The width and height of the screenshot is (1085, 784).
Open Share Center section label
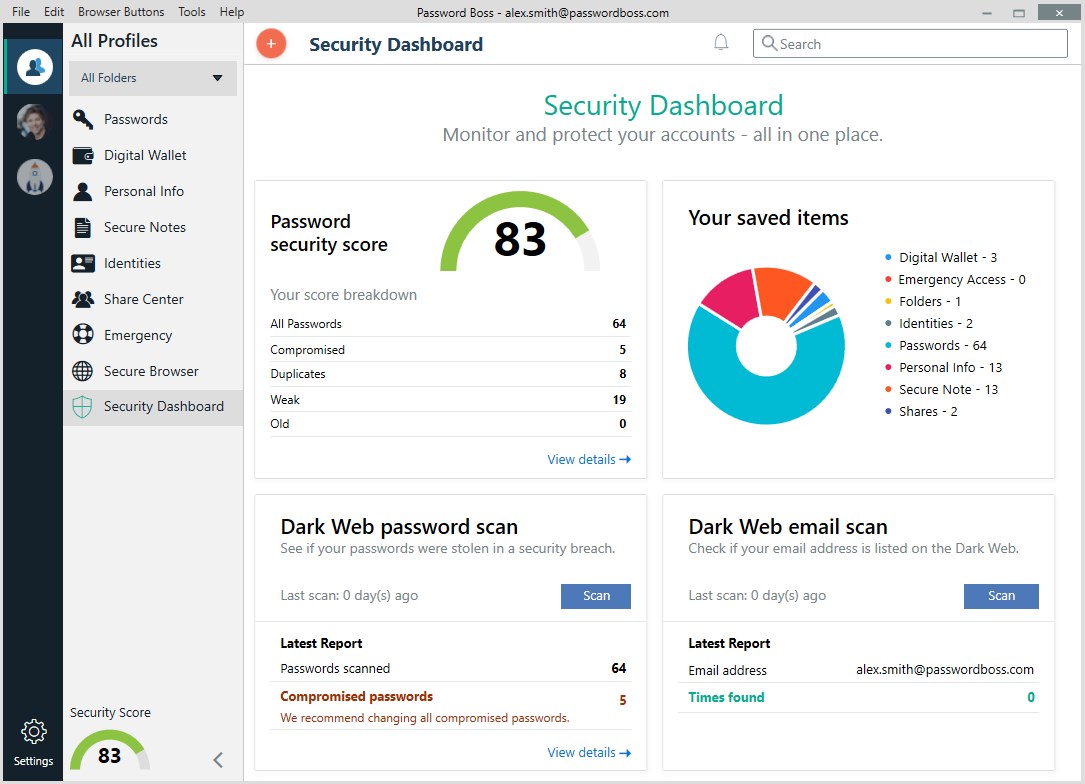pyautogui.click(x=143, y=299)
